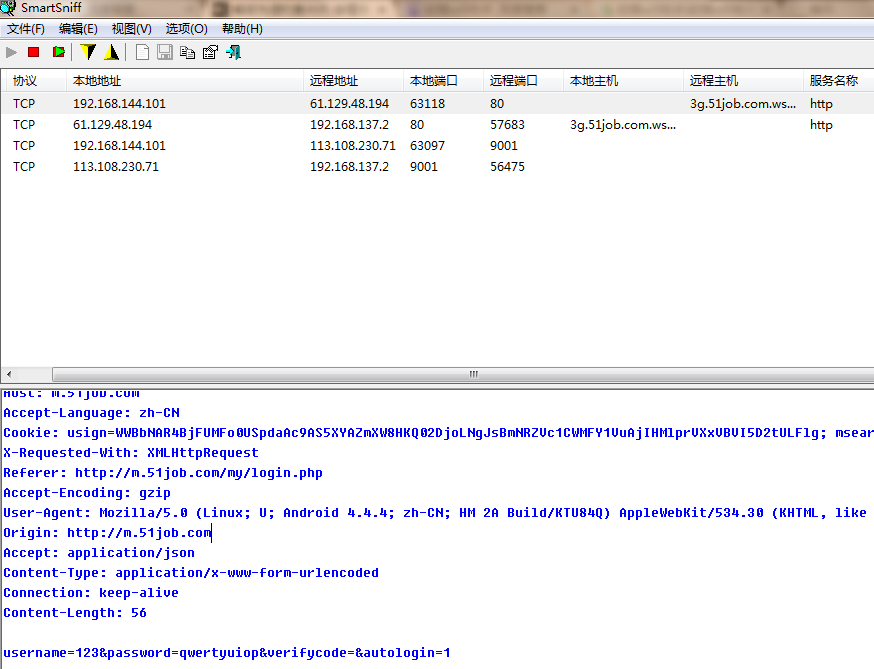The width and height of the screenshot is (874, 669).
Task: Click the username and password POST data line
Action: [227, 653]
